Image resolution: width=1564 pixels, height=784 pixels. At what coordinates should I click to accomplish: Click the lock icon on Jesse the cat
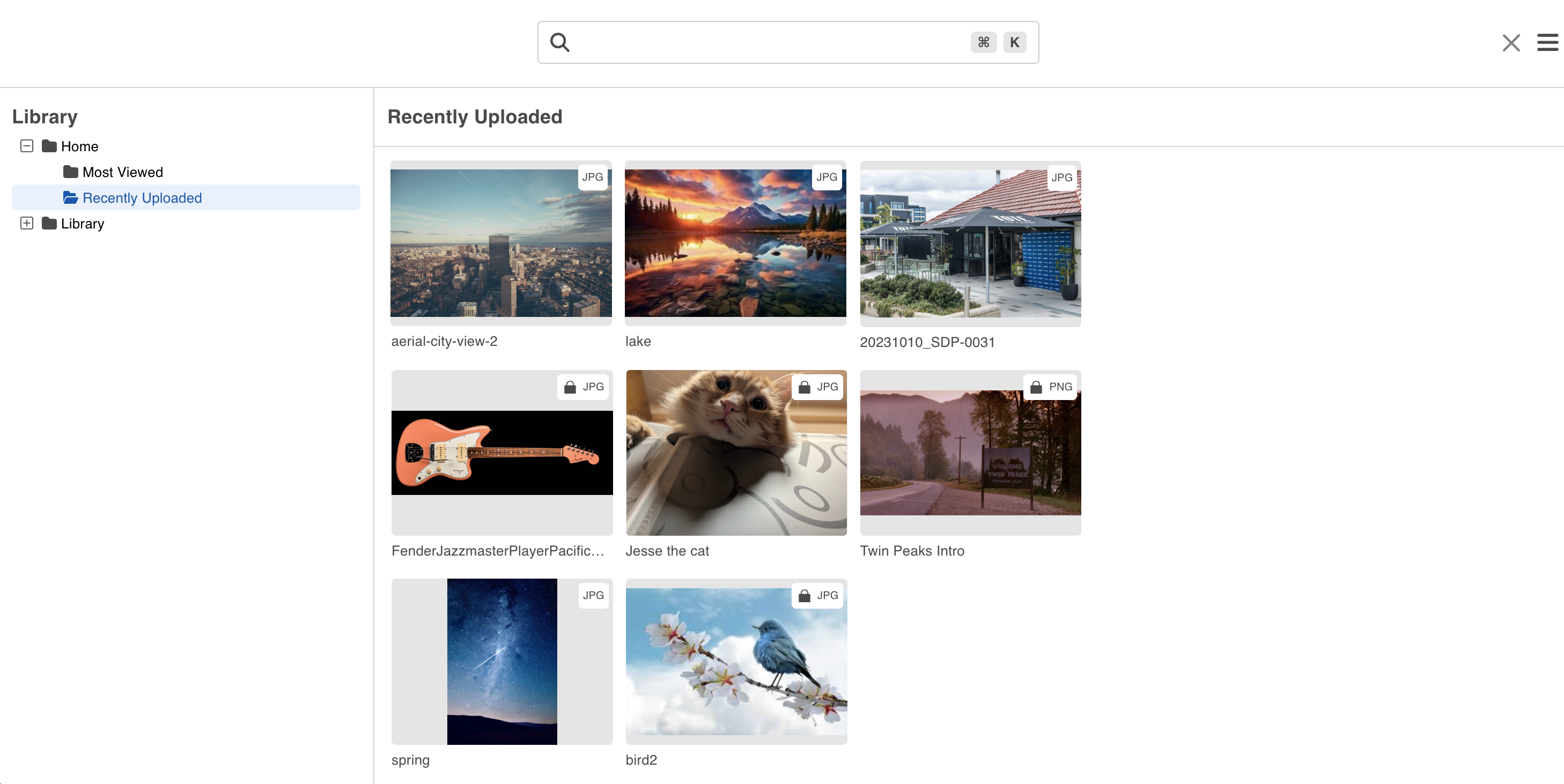[x=804, y=387]
